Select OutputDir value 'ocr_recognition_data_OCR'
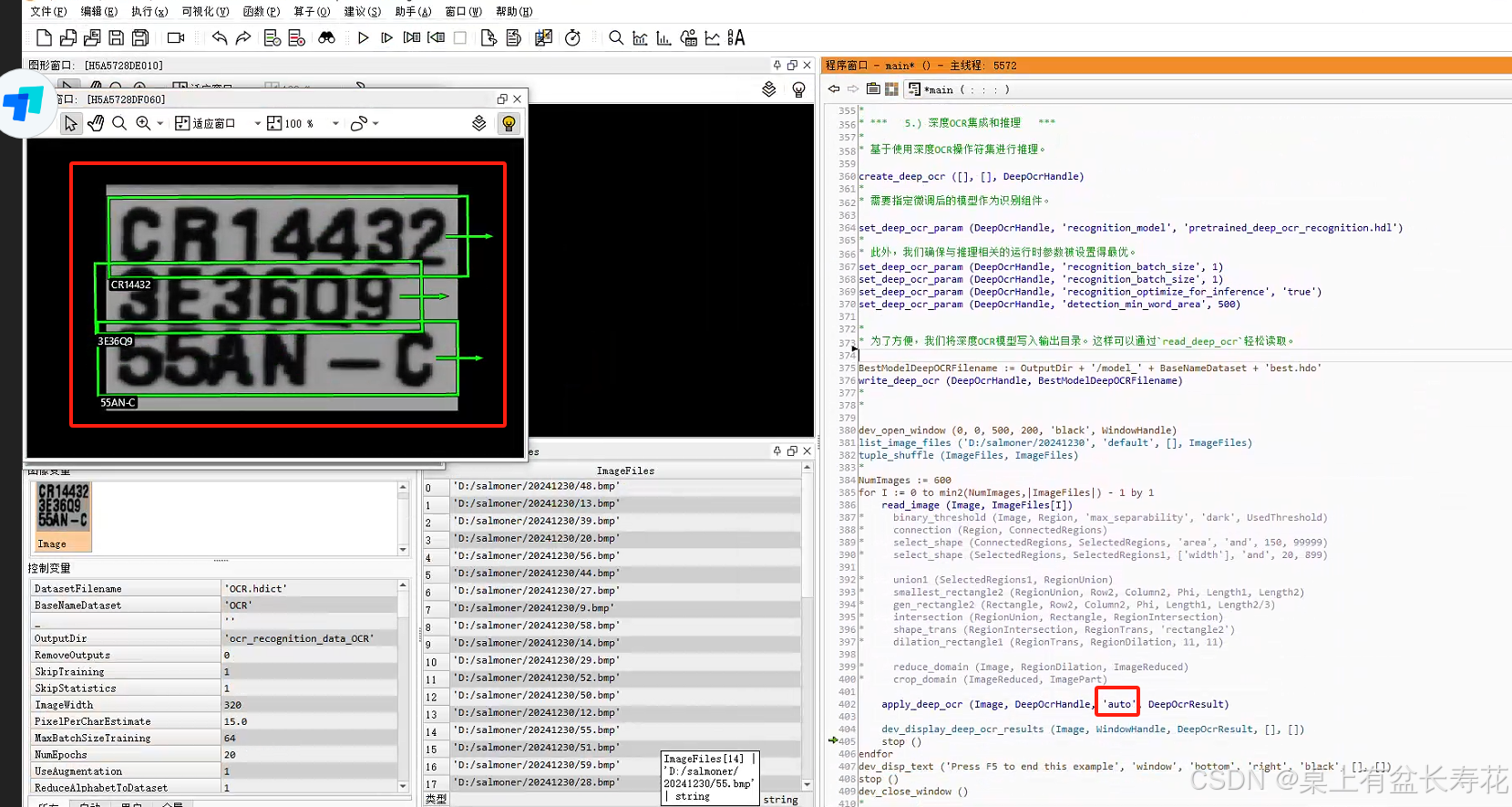The image size is (1512, 807). (x=309, y=638)
